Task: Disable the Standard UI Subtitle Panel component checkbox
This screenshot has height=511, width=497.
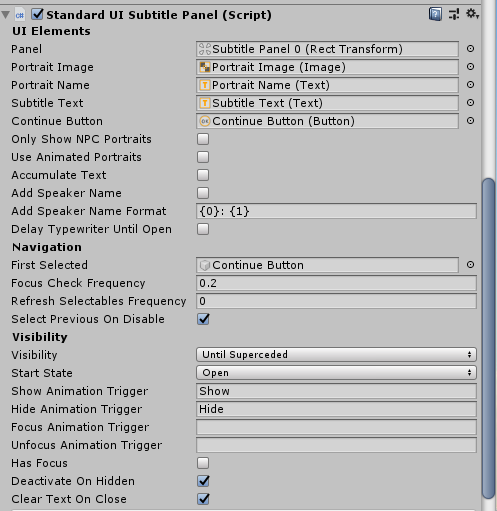Action: [x=37, y=14]
